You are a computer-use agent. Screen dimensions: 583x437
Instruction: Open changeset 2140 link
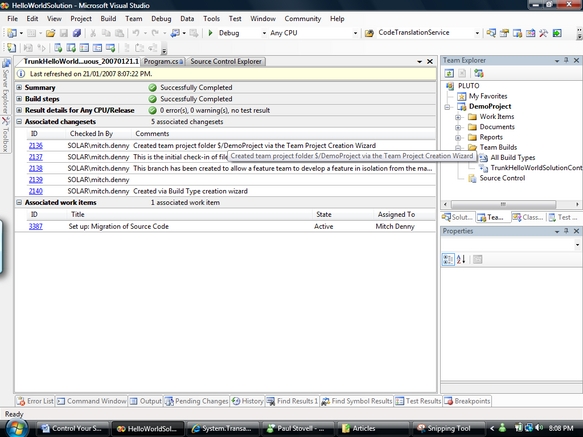click(36, 191)
